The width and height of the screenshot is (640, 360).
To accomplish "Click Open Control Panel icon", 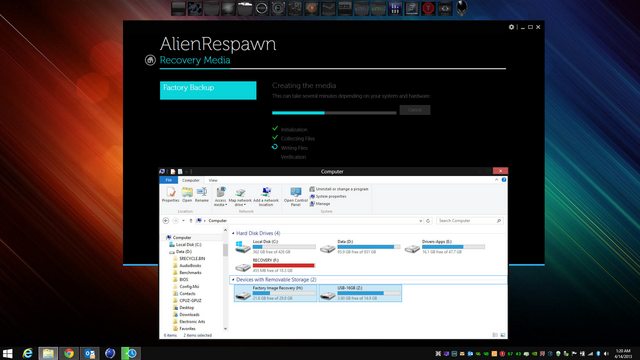I will click(296, 197).
